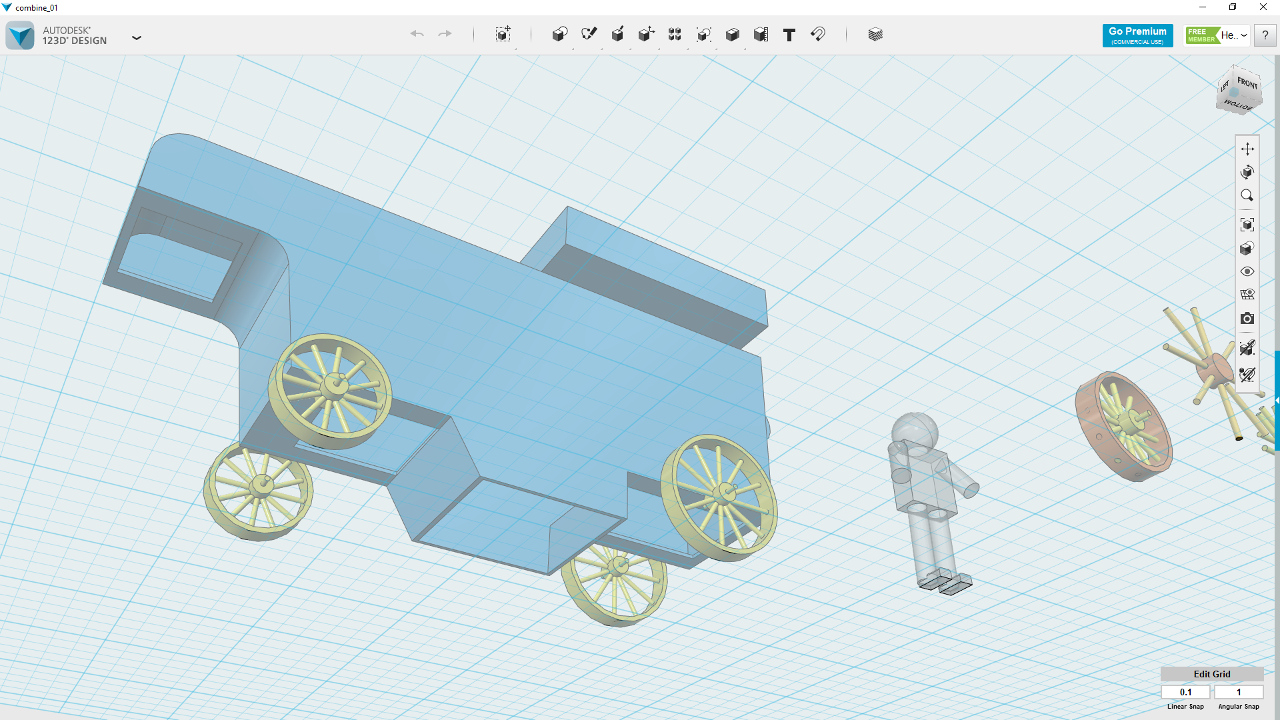Screen dimensions: 1280x720
Task: Open the Material tool icon
Action: click(876, 34)
